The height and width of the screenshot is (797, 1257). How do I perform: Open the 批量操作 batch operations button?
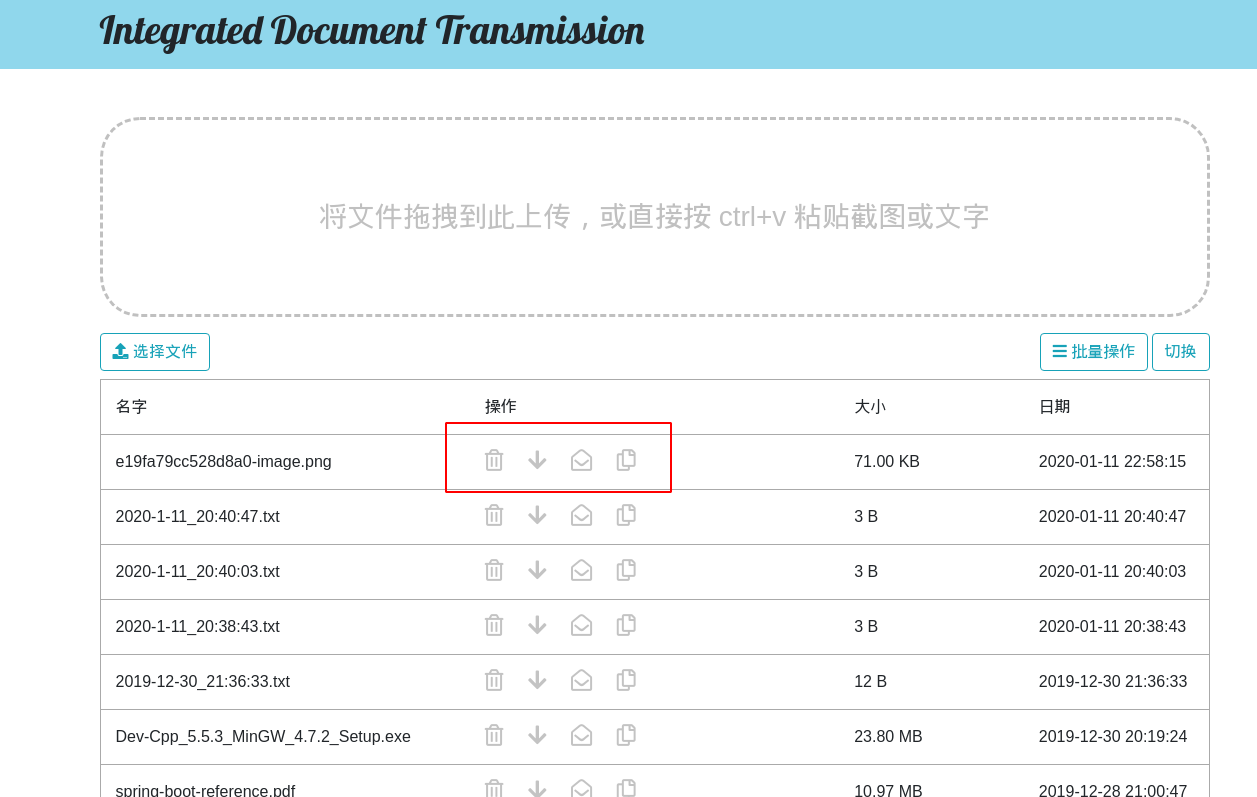(1093, 352)
